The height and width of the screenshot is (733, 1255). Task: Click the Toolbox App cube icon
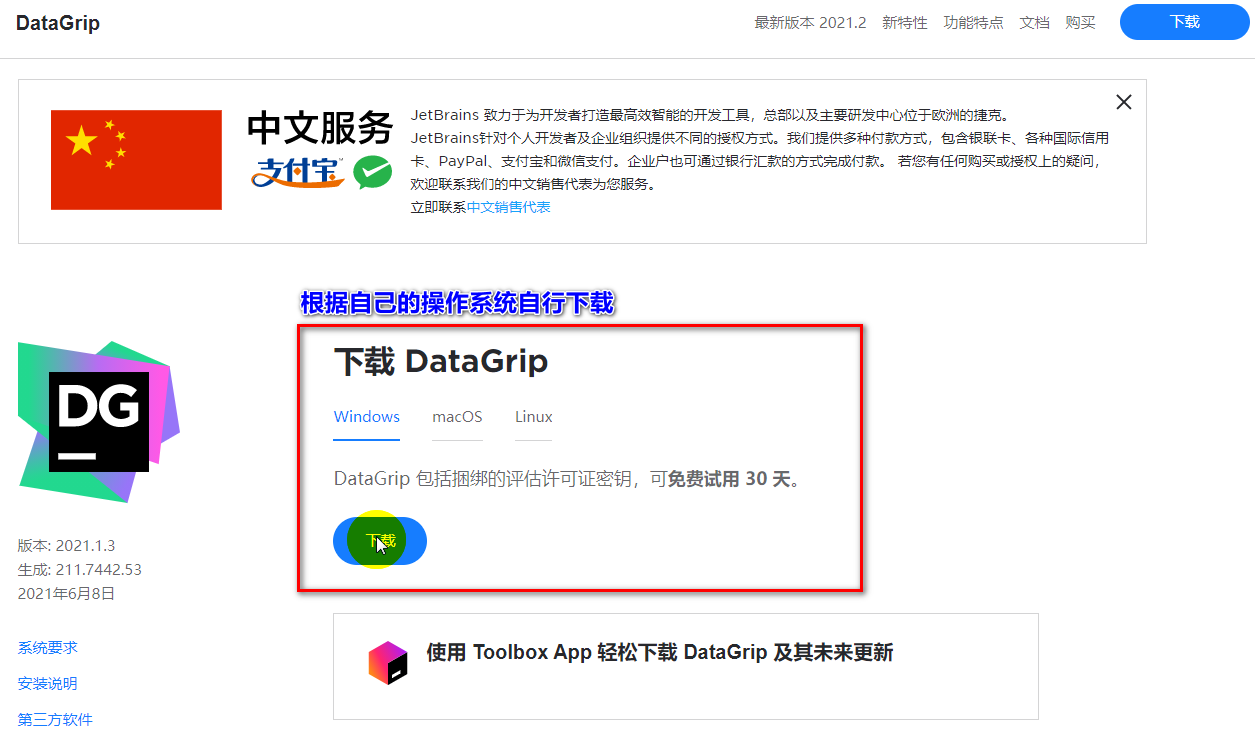click(x=388, y=663)
